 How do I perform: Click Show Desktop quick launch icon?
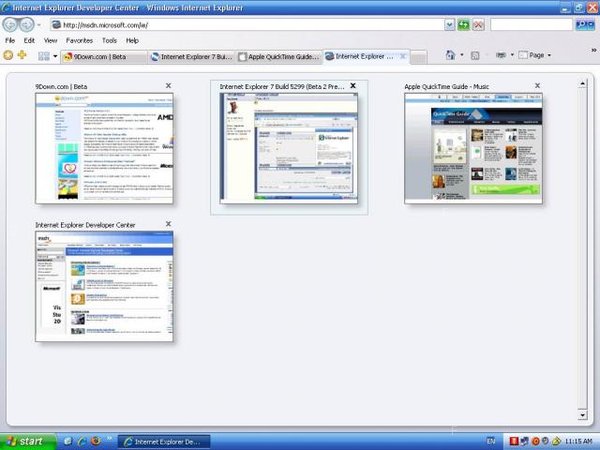tap(68, 442)
